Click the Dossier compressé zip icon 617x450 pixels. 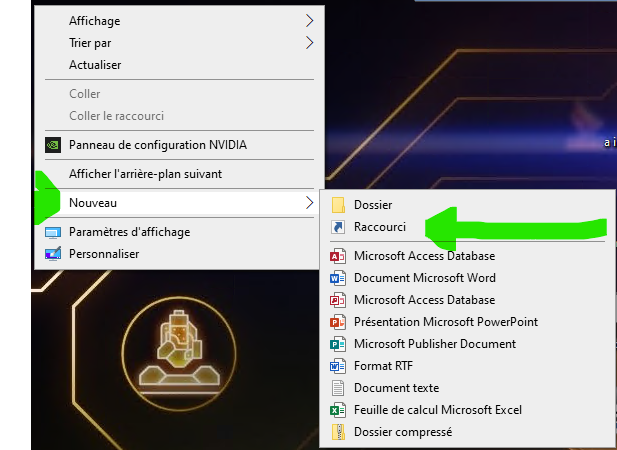coord(337,432)
